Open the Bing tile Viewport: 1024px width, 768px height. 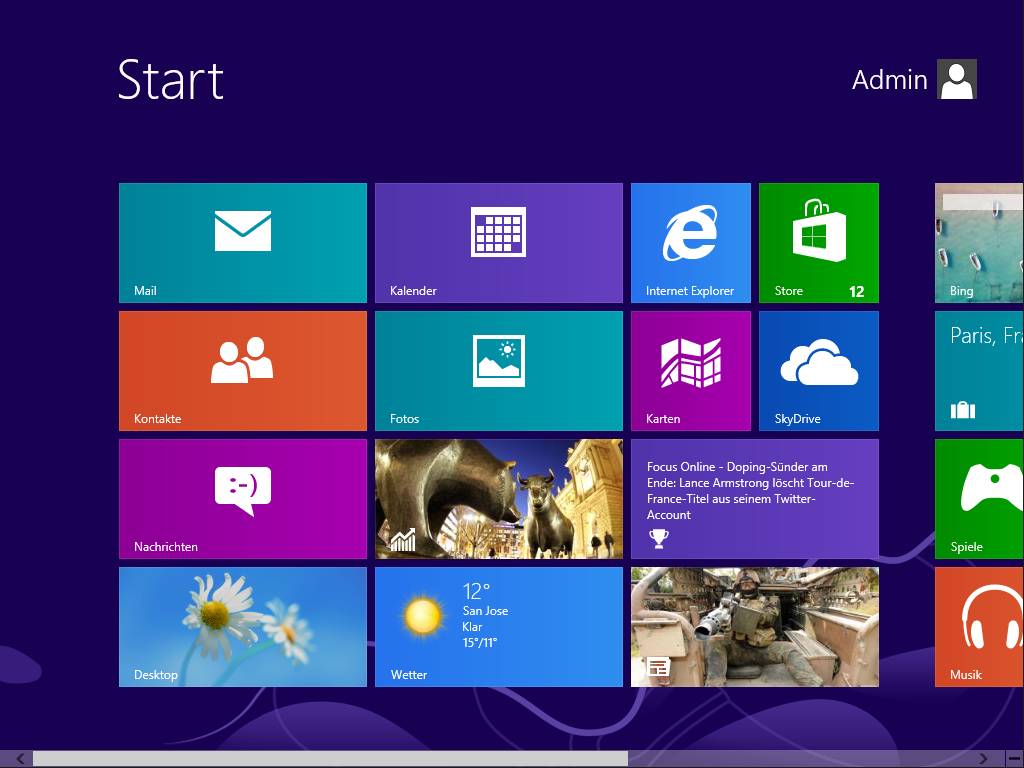pyautogui.click(x=979, y=243)
